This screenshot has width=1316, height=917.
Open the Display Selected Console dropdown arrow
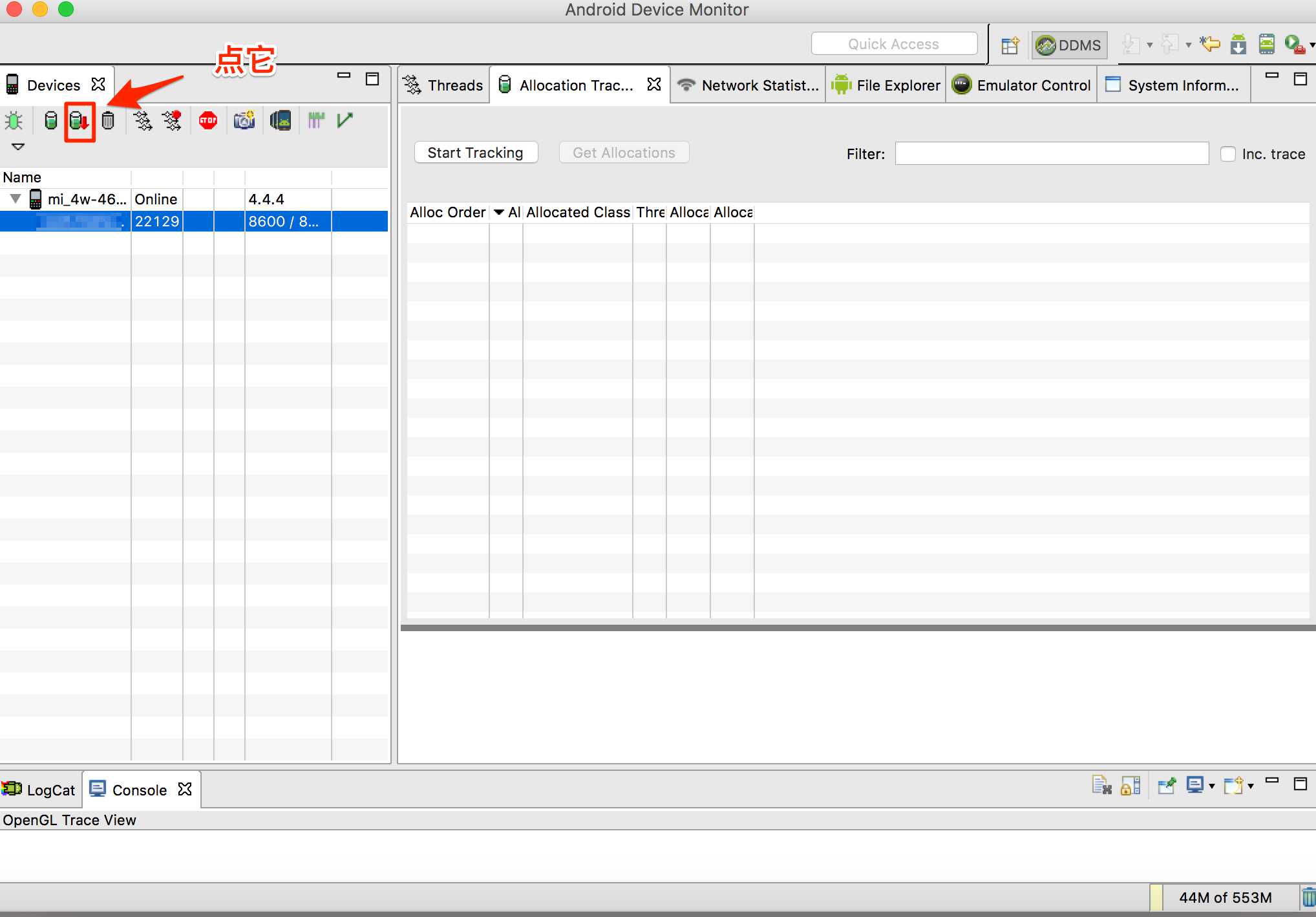[x=1212, y=786]
